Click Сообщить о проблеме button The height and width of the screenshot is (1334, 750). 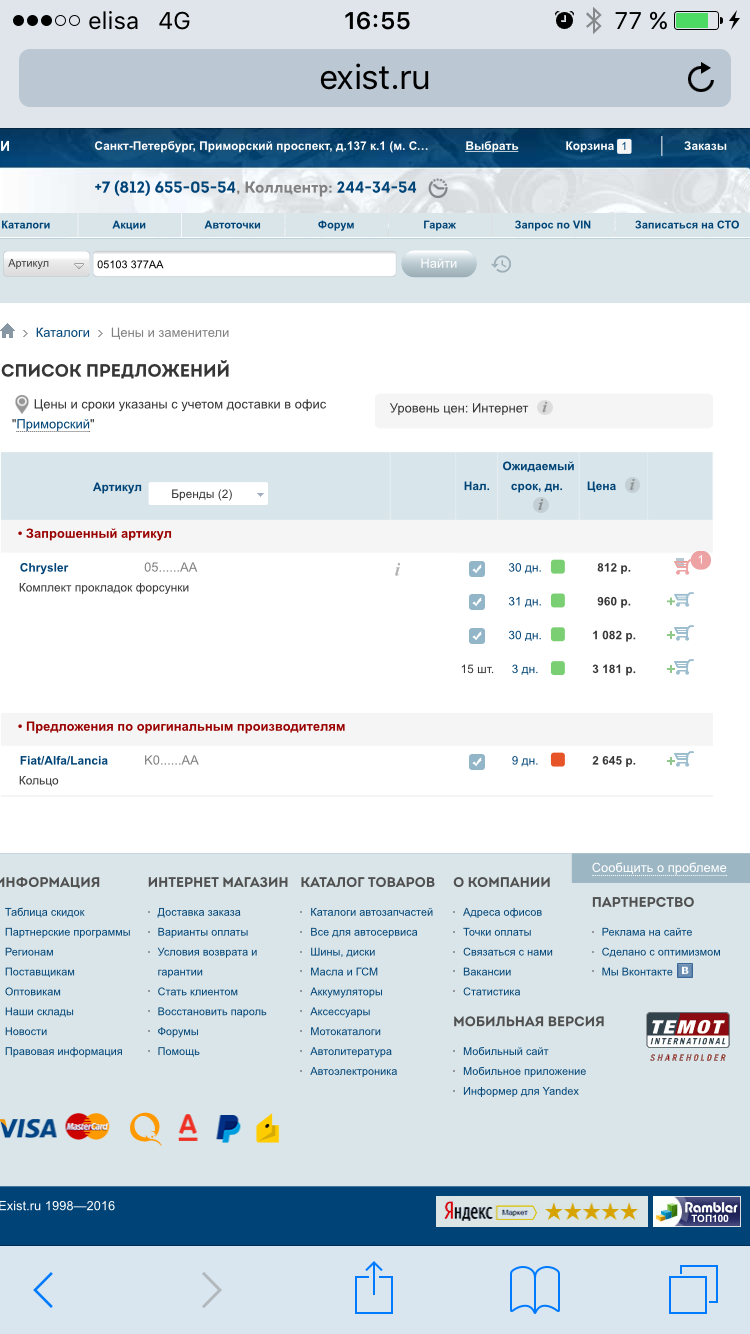click(x=659, y=868)
